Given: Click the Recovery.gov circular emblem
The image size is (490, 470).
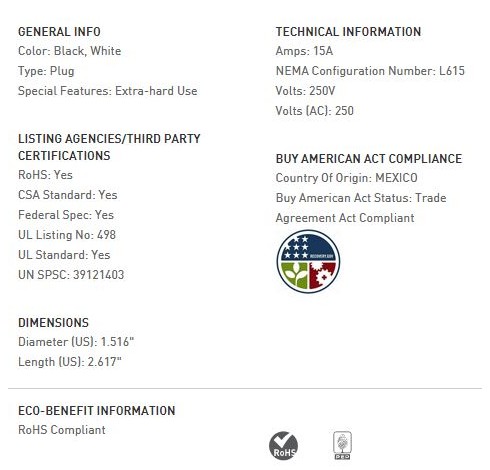Looking at the screenshot, I should [308, 262].
